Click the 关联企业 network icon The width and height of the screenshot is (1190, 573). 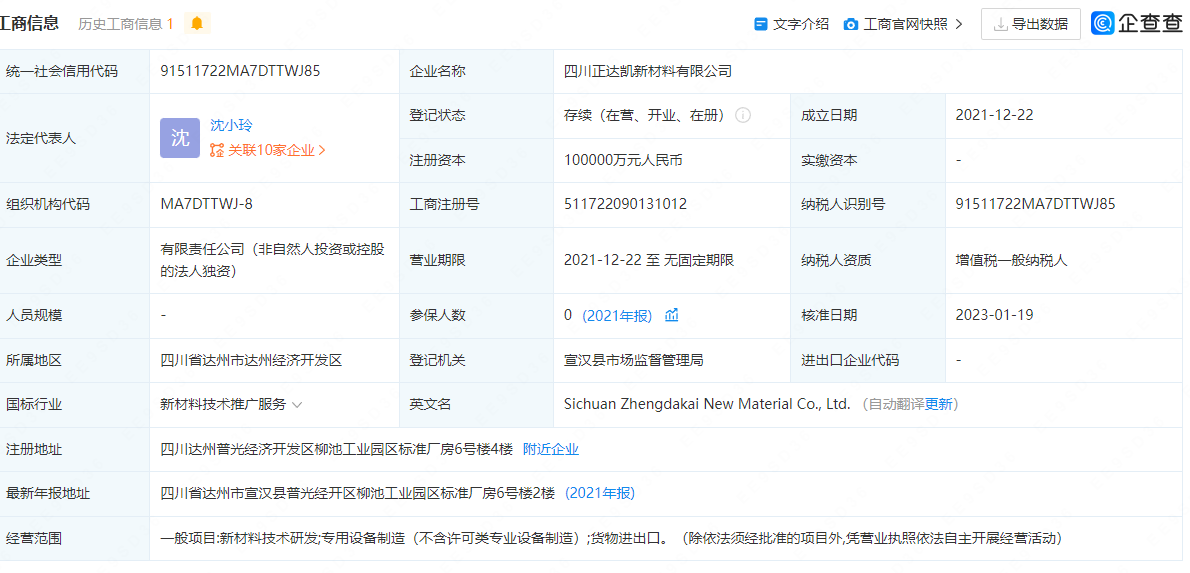217,150
